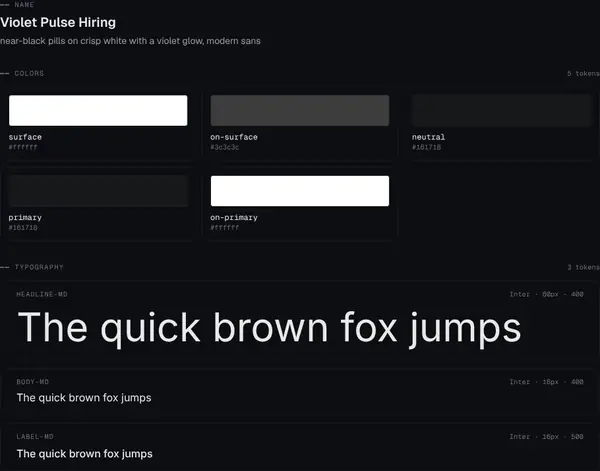The image size is (600, 471).
Task: Click the 'Violet Pulse Hiring' title
Action: (x=58, y=22)
